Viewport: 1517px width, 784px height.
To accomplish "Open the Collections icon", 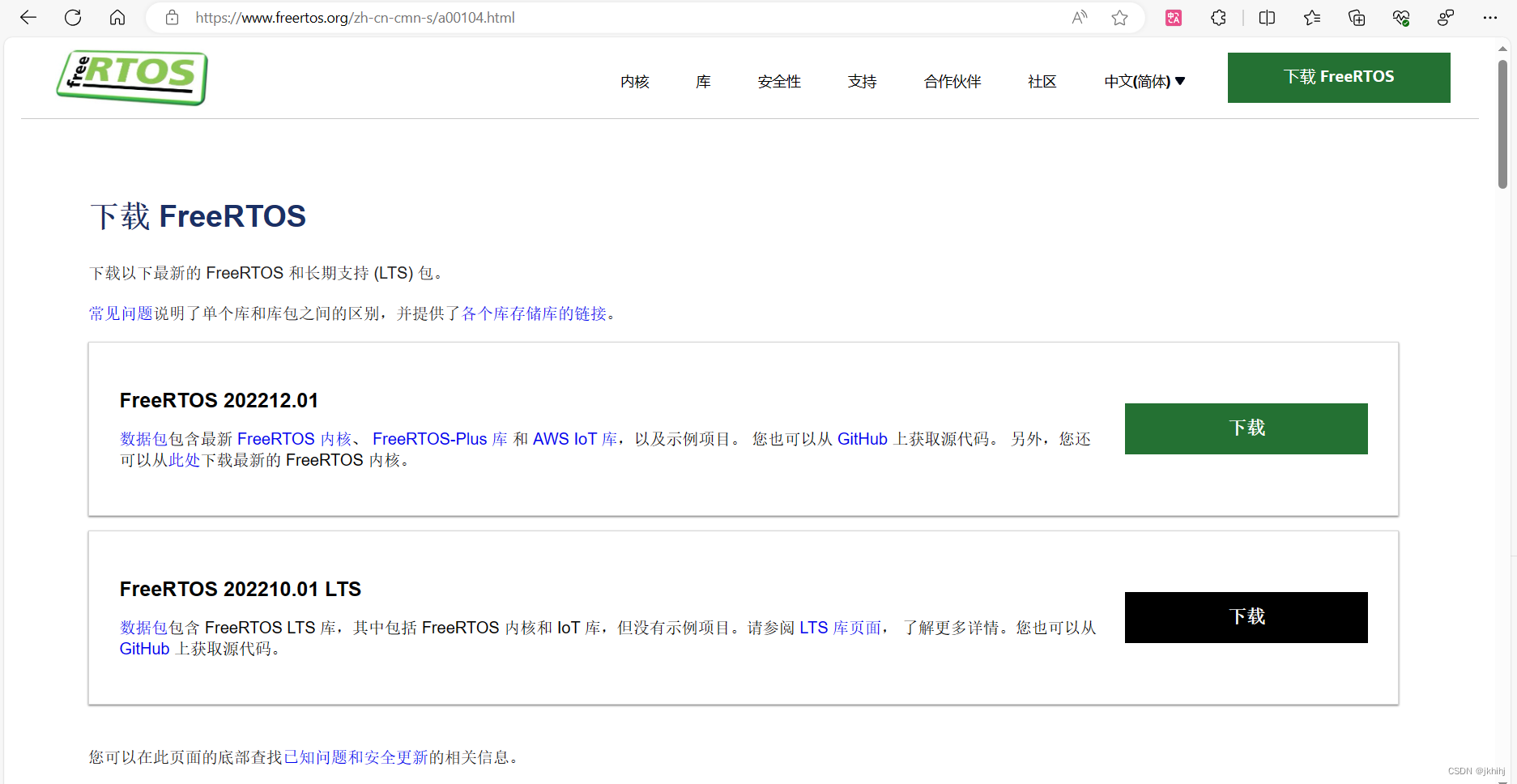I will pos(1357,17).
